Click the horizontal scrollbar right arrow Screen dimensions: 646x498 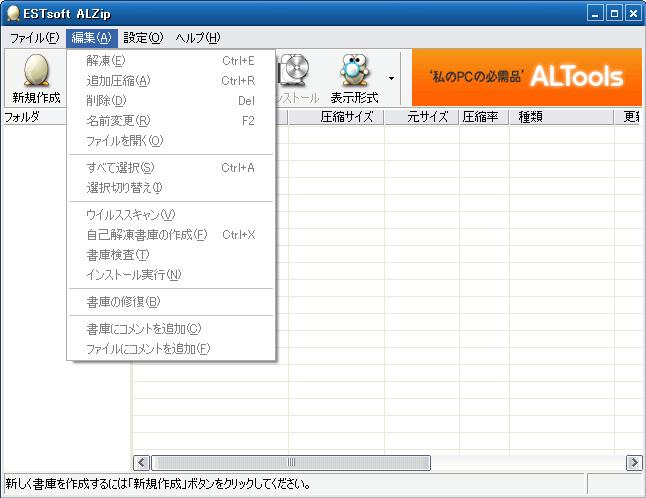click(634, 463)
